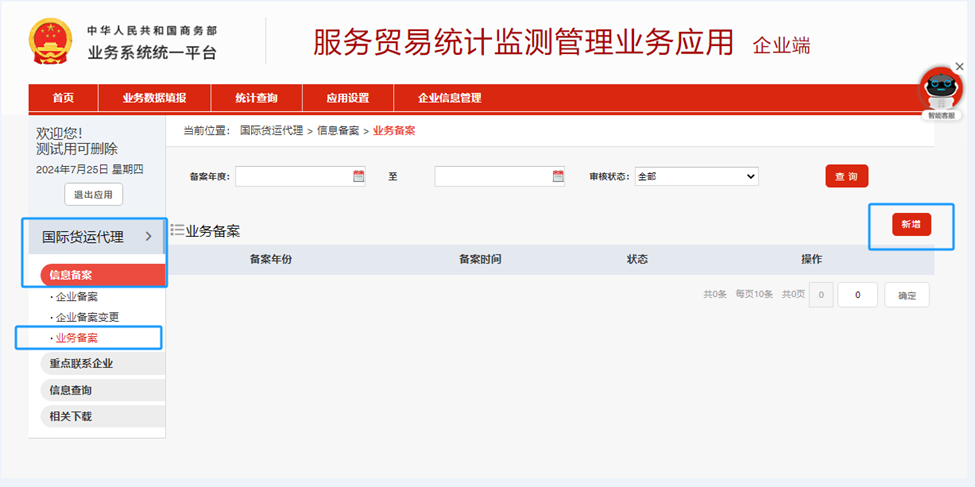The width and height of the screenshot is (975, 487).
Task: Open the start date calendar picker icon
Action: (x=359, y=177)
